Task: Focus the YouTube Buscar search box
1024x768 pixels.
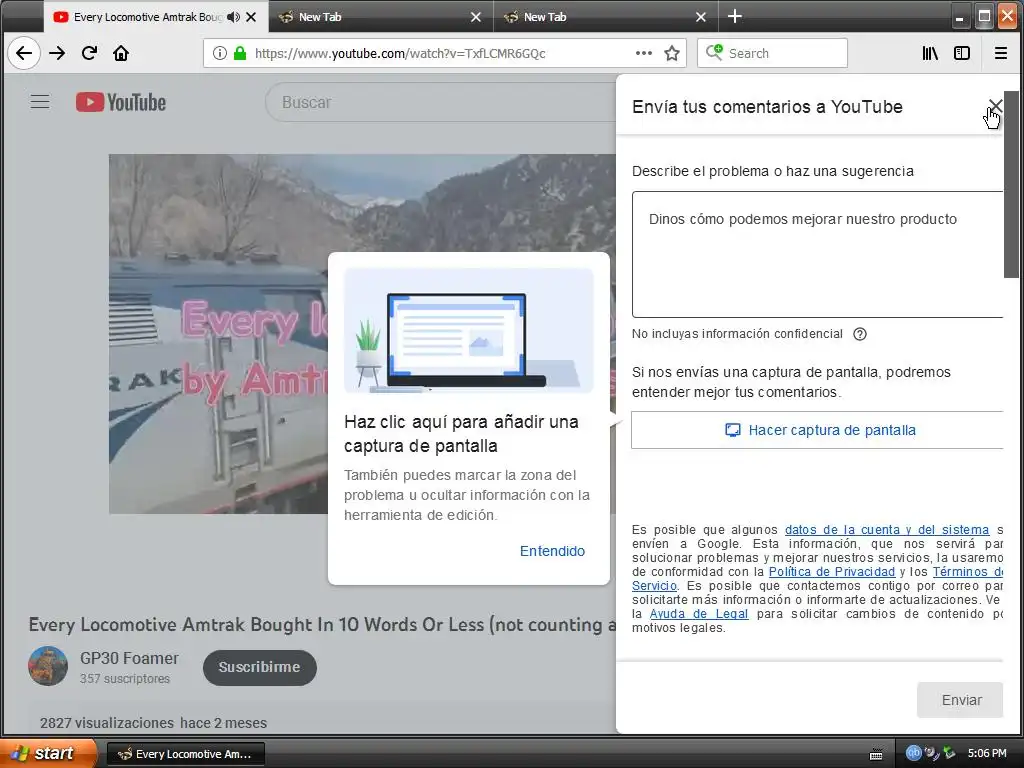Action: click(441, 103)
